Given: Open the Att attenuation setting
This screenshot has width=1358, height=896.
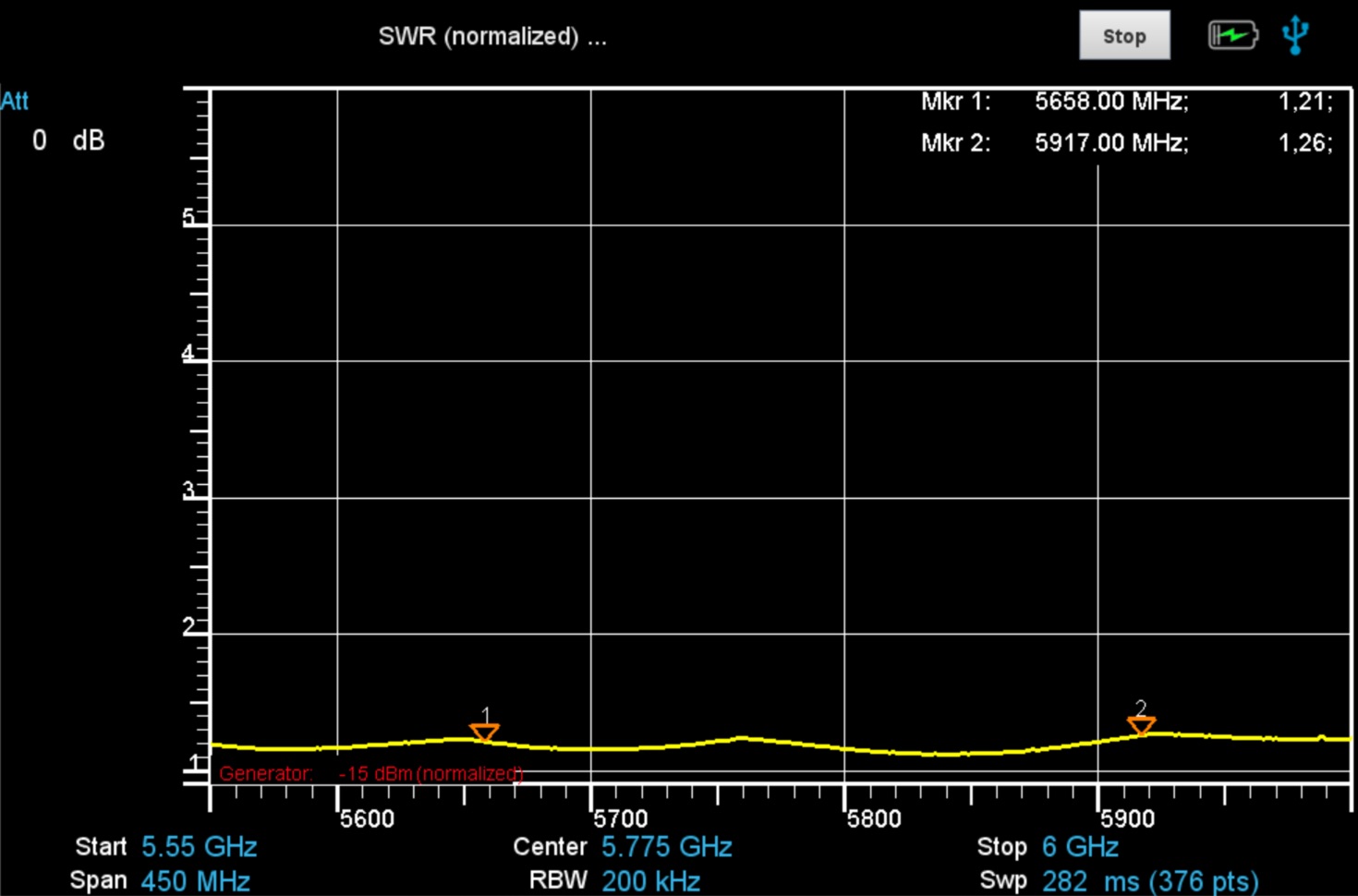Looking at the screenshot, I should point(15,101).
